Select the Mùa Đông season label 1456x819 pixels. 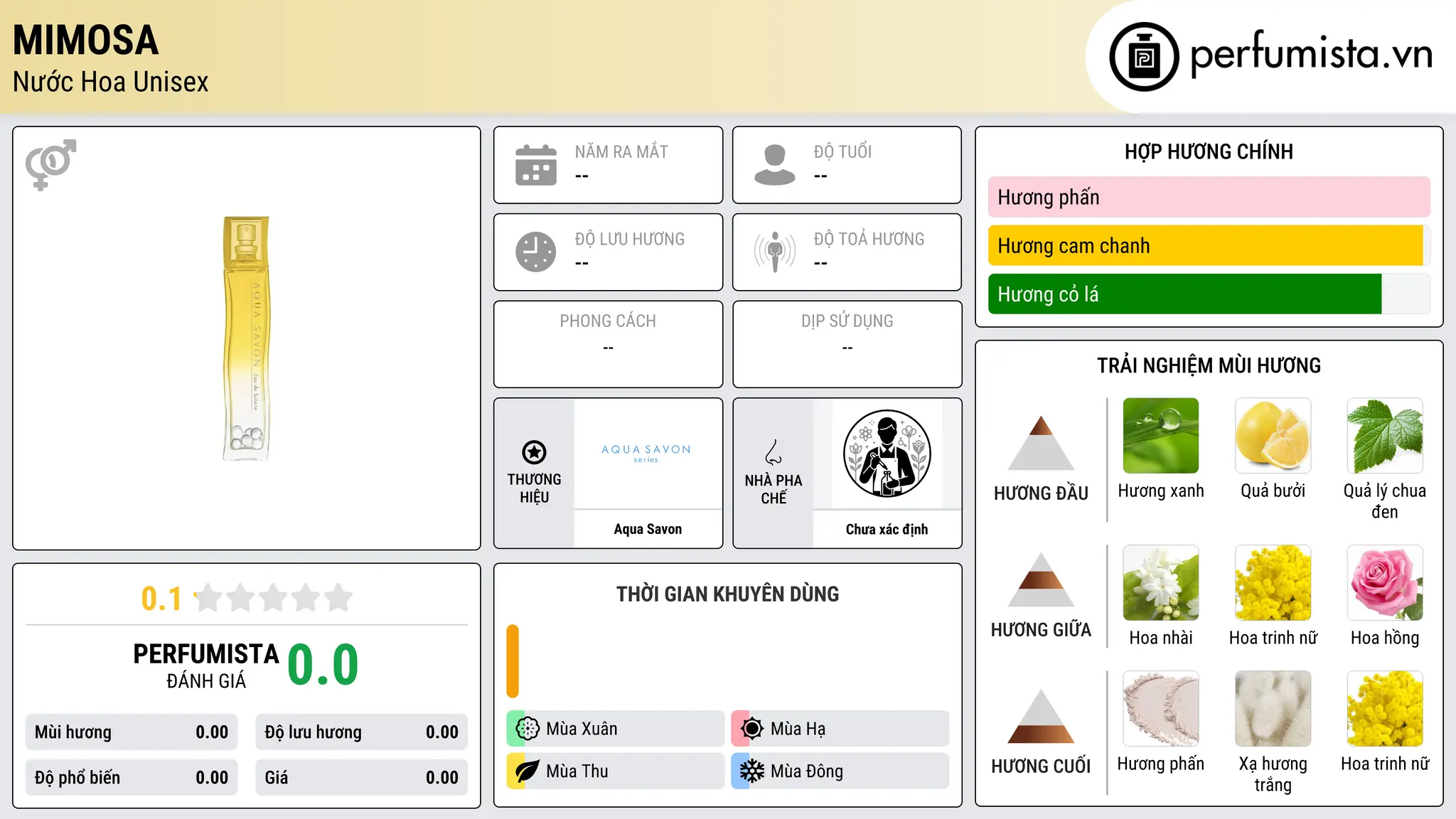pos(807,771)
